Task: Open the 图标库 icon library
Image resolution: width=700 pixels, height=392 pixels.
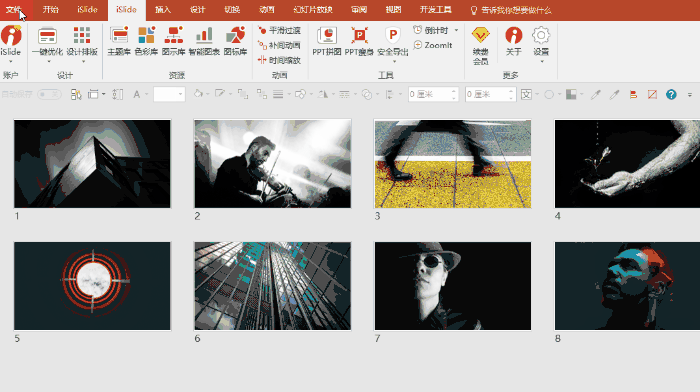Action: click(x=235, y=41)
